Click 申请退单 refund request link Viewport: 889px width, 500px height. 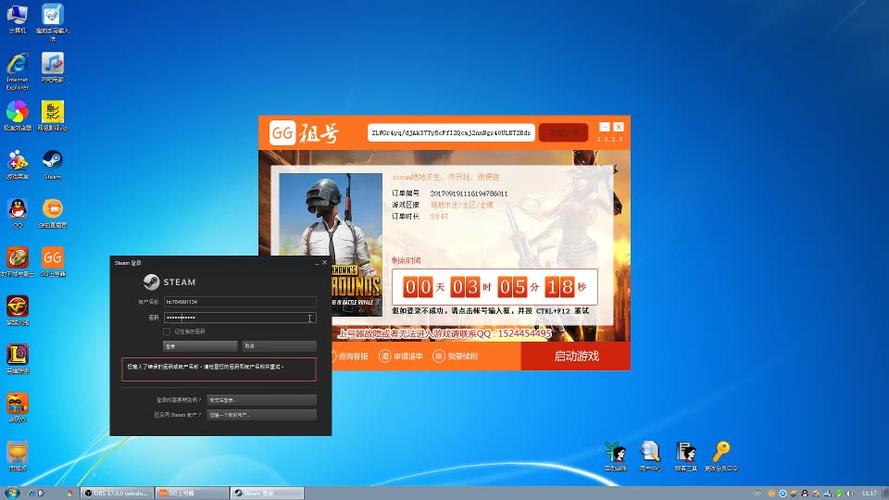401,356
